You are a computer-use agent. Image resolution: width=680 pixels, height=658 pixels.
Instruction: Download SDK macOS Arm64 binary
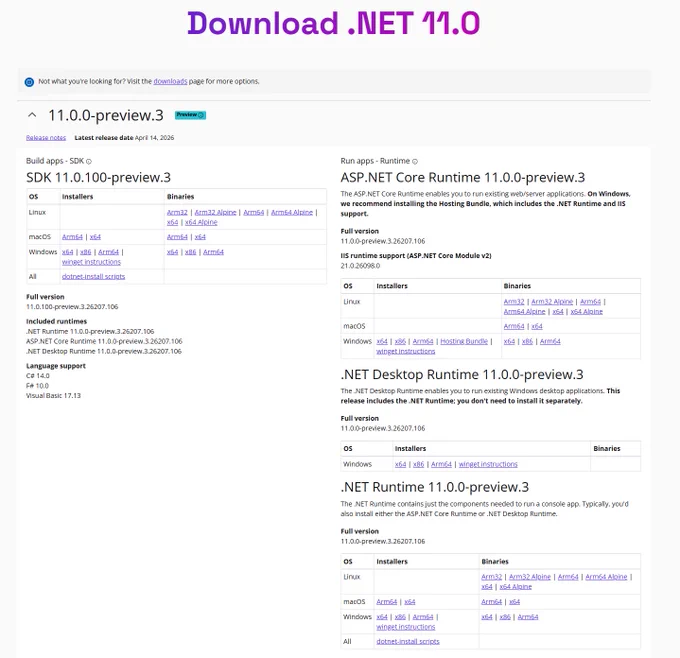[x=177, y=237]
